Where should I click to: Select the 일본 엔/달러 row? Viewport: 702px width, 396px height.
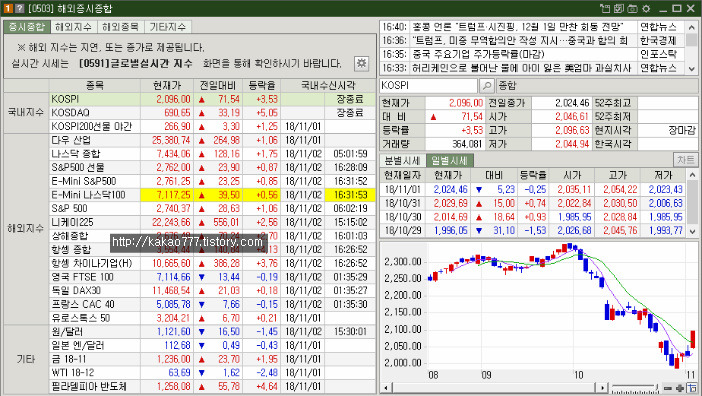(x=212, y=345)
